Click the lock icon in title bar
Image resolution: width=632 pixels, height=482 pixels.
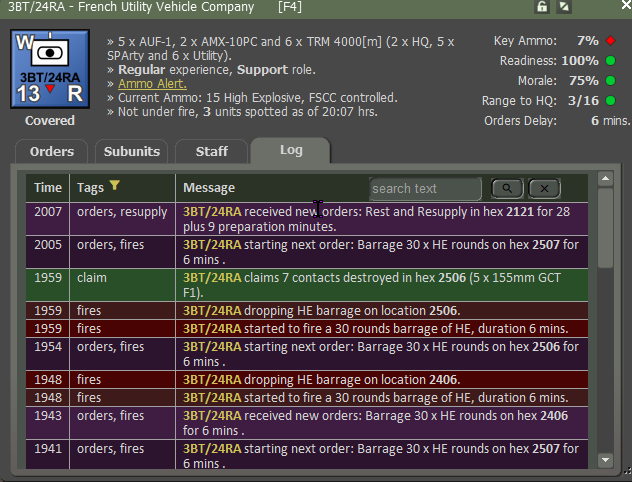(x=542, y=7)
